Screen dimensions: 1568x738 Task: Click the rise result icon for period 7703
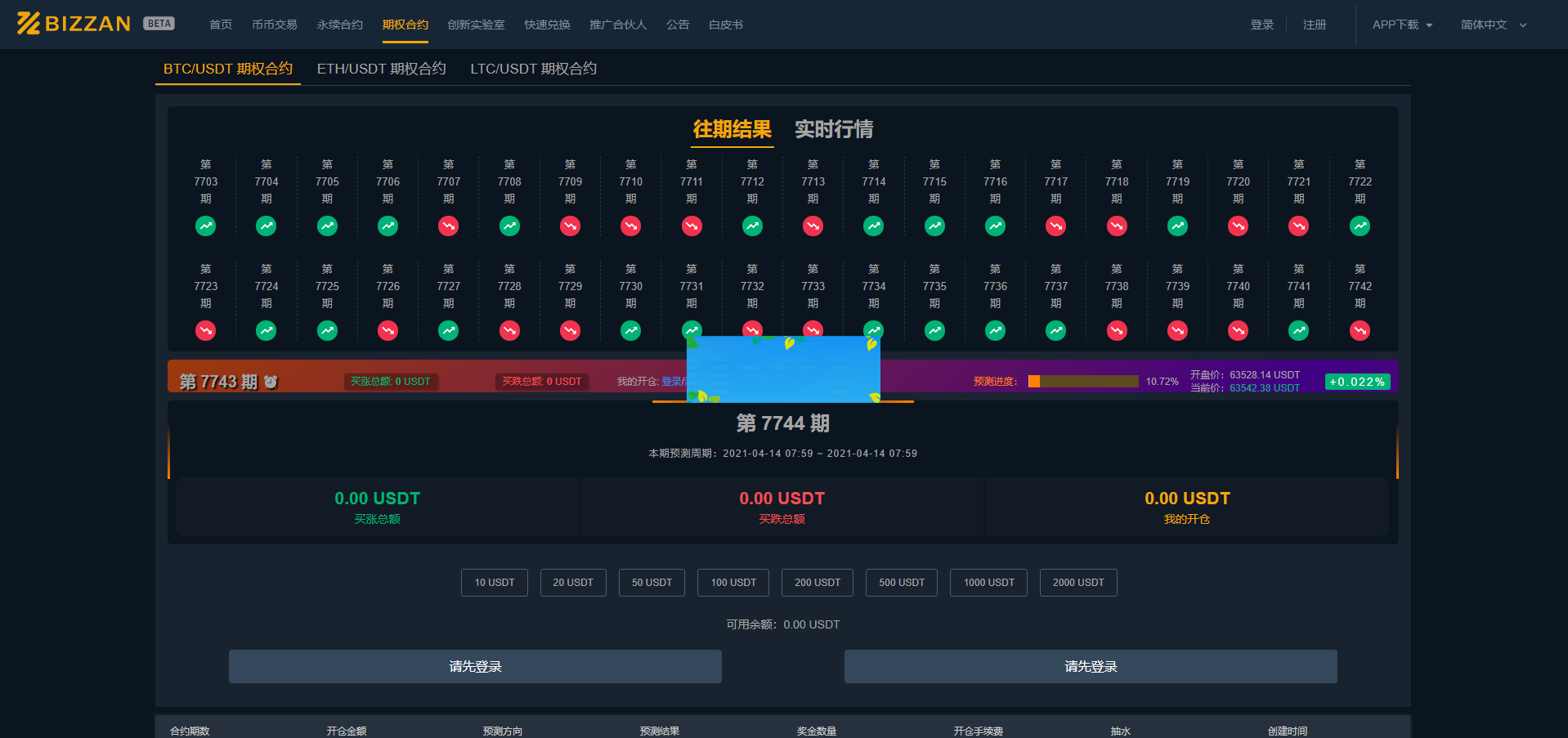[x=205, y=226]
